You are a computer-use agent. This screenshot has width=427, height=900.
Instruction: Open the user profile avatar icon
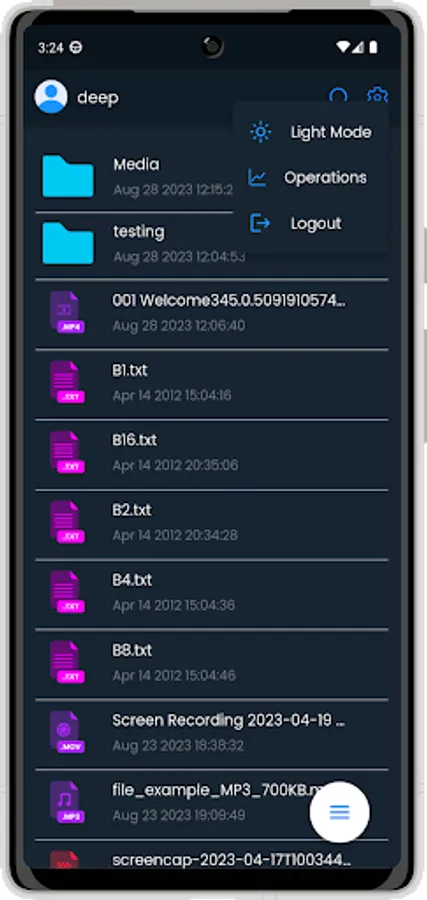pyautogui.click(x=51, y=96)
